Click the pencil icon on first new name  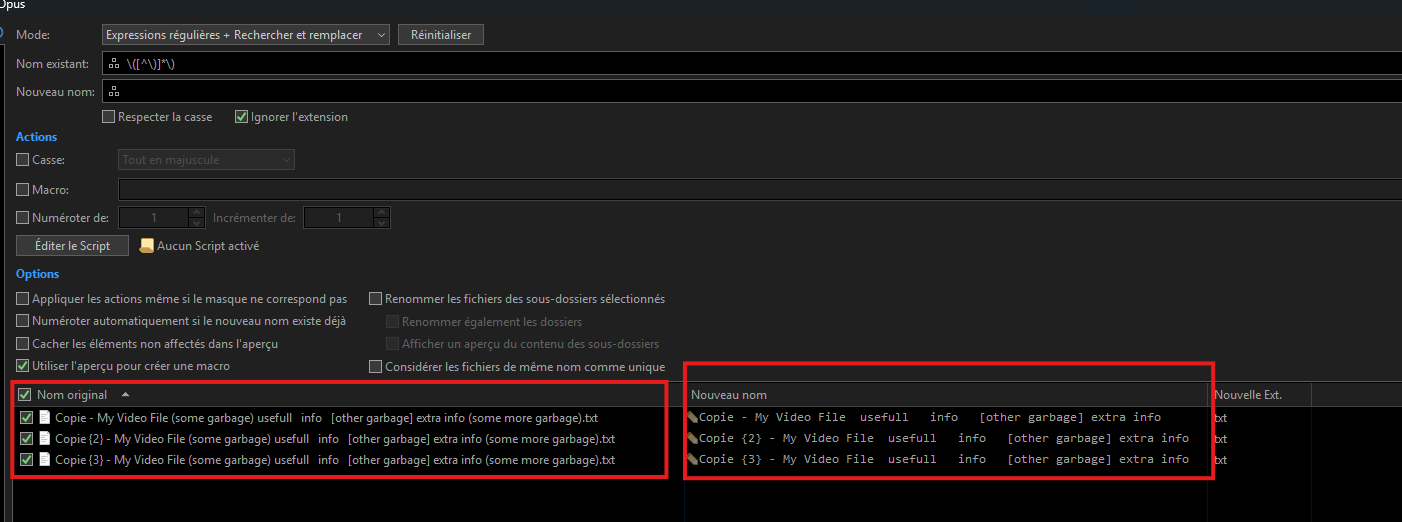point(692,418)
